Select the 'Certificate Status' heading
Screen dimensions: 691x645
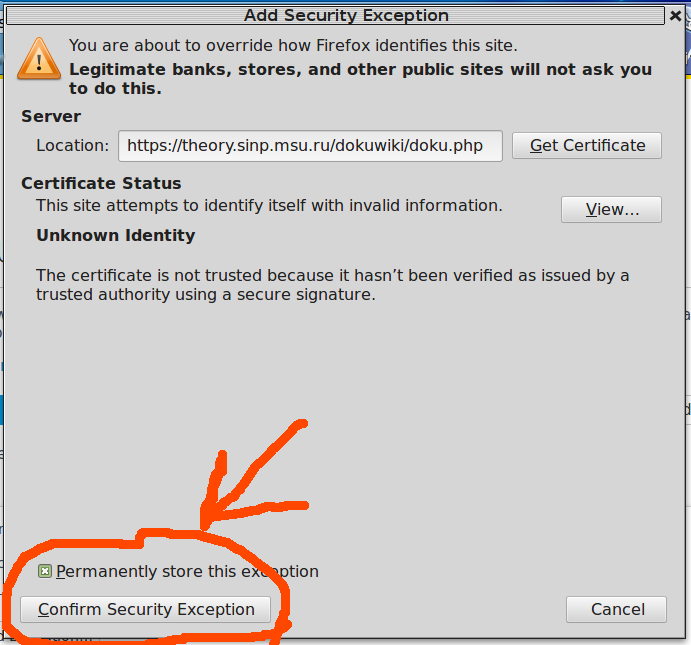(x=101, y=183)
